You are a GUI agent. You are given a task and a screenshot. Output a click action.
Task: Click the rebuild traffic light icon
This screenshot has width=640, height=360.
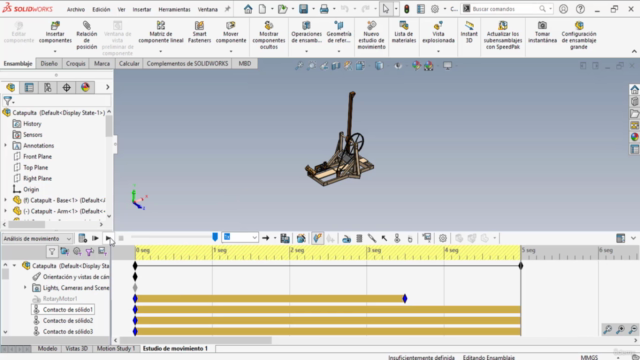[x=407, y=9]
